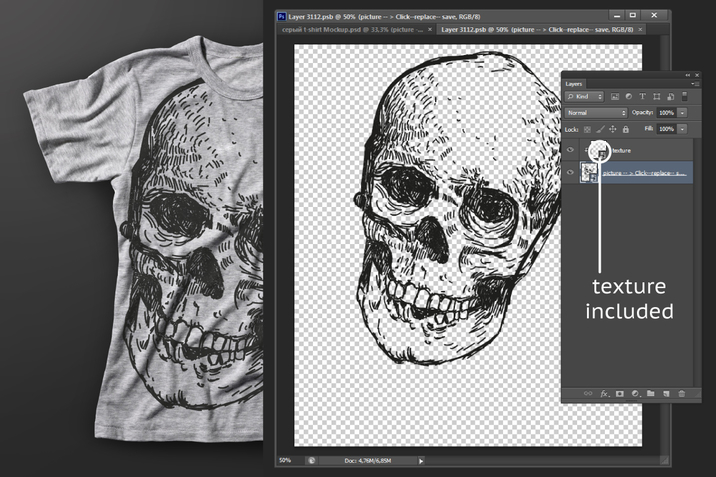This screenshot has width=716, height=477.
Task: Hide the texture layer
Action: (570, 150)
